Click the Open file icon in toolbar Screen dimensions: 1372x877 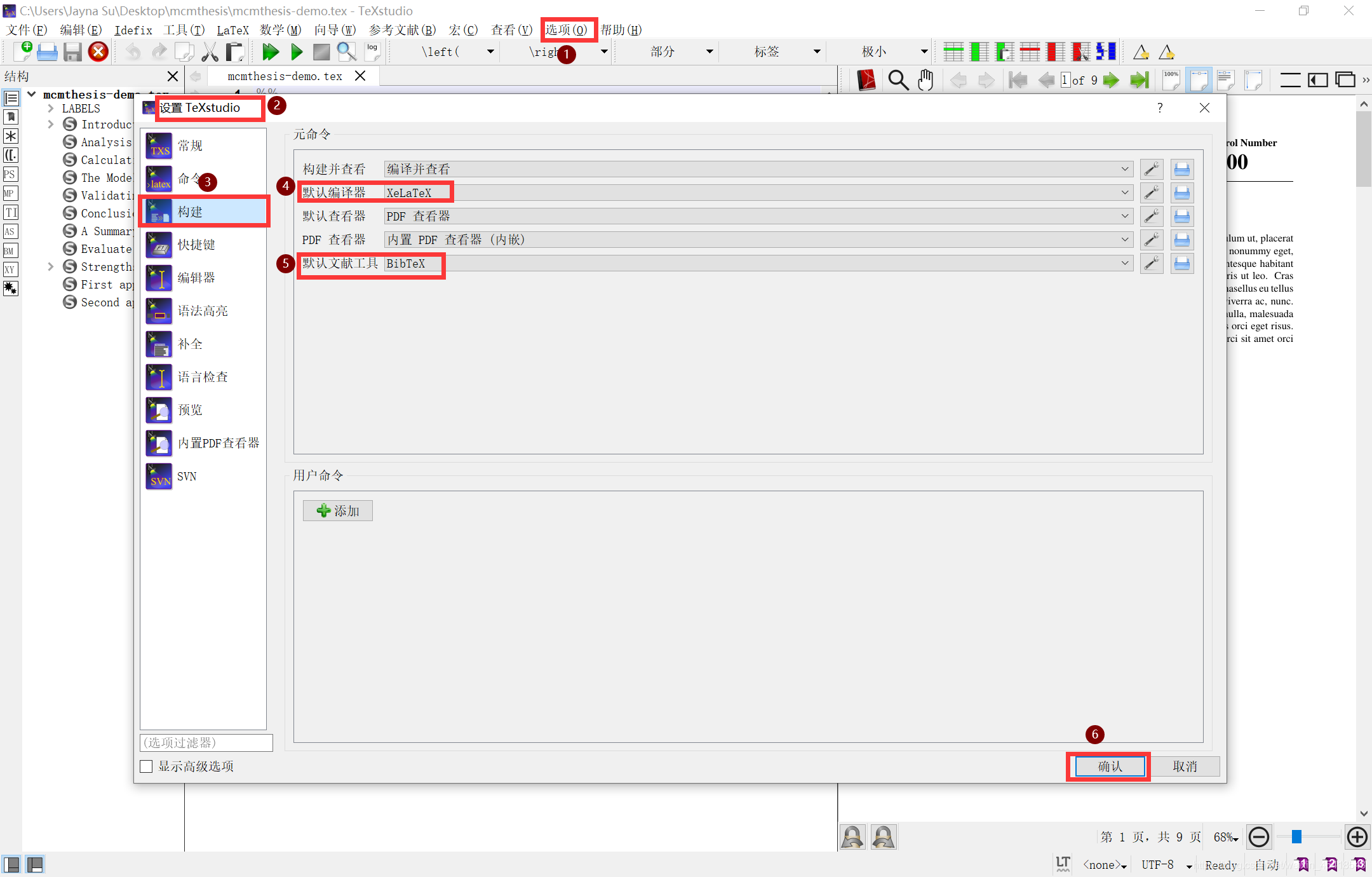pos(48,51)
